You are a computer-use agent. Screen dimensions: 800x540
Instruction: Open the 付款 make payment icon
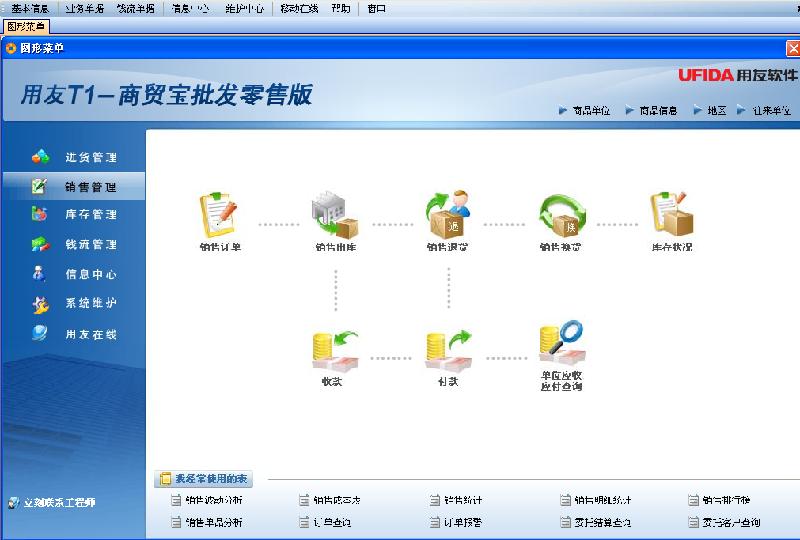click(x=448, y=351)
